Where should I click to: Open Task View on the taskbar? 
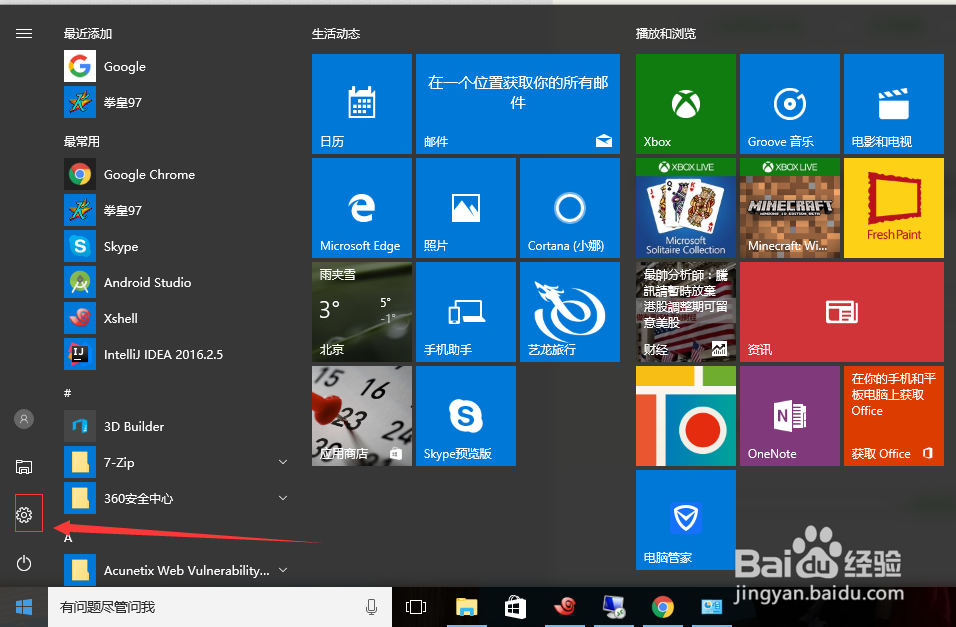click(x=416, y=607)
